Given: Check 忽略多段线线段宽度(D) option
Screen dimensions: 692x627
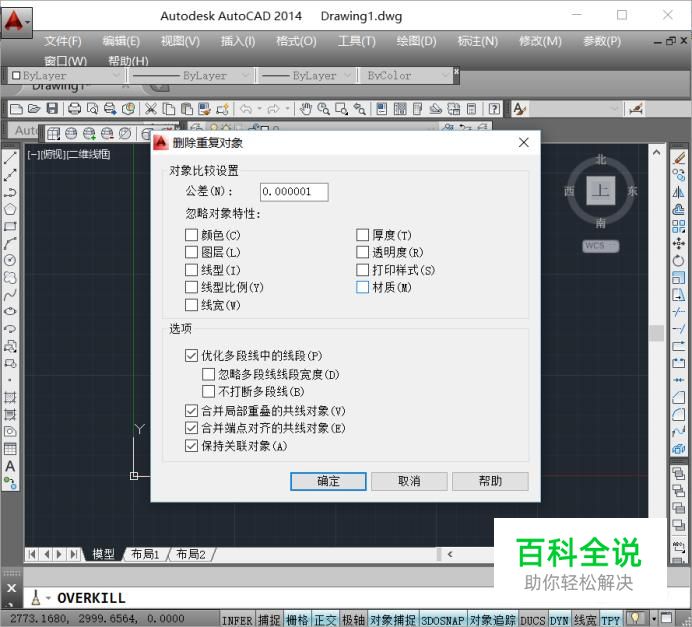Looking at the screenshot, I should pyautogui.click(x=208, y=374).
